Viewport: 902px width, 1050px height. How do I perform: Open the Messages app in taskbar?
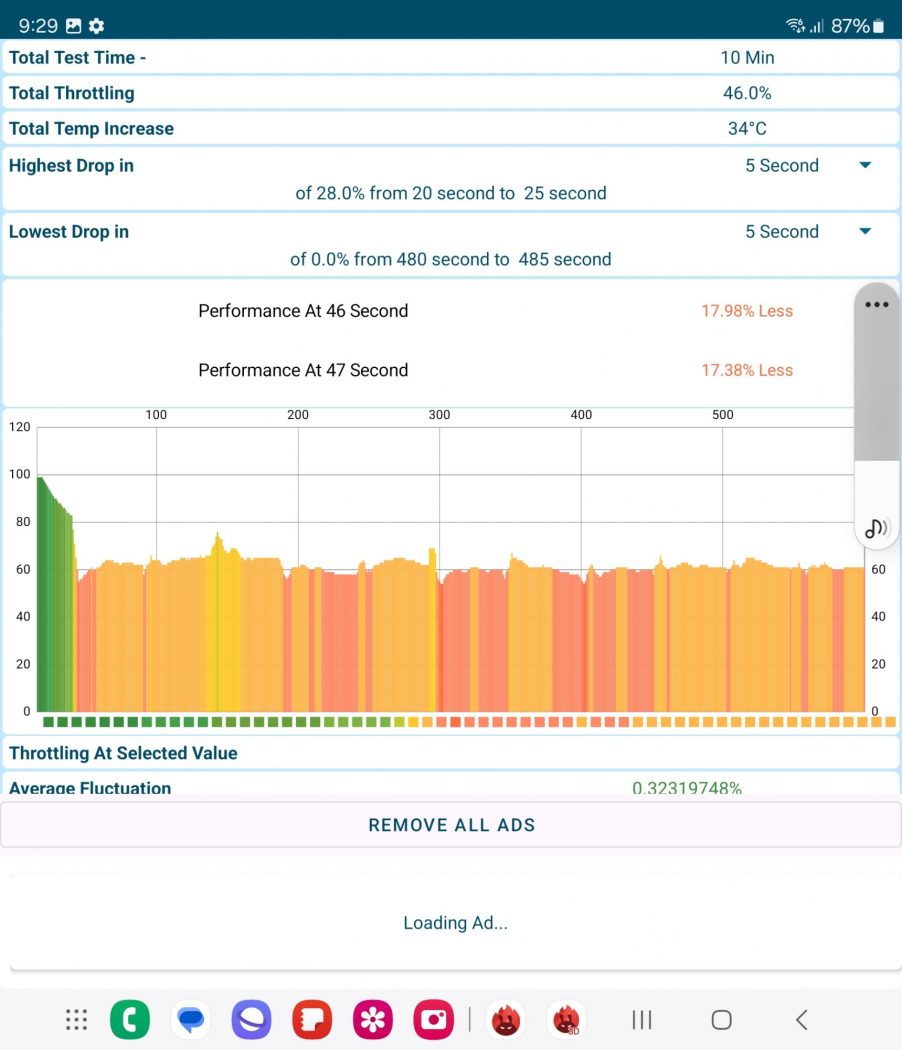190,1020
